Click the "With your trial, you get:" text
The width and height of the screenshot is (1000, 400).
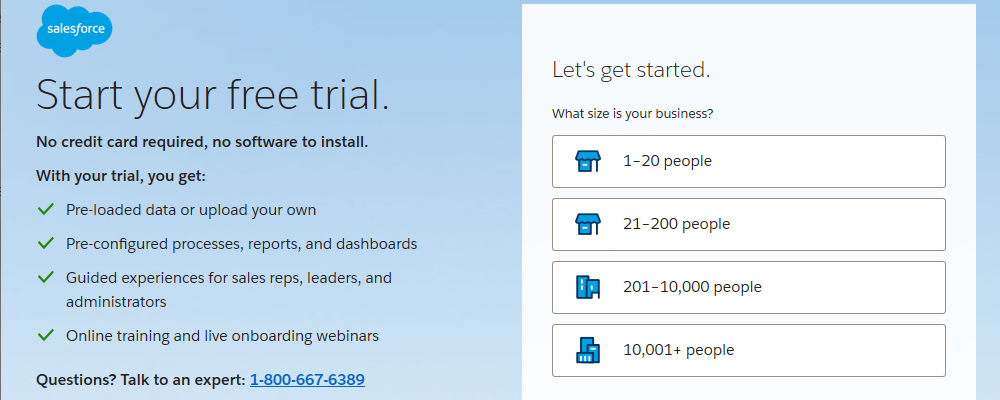click(x=121, y=176)
